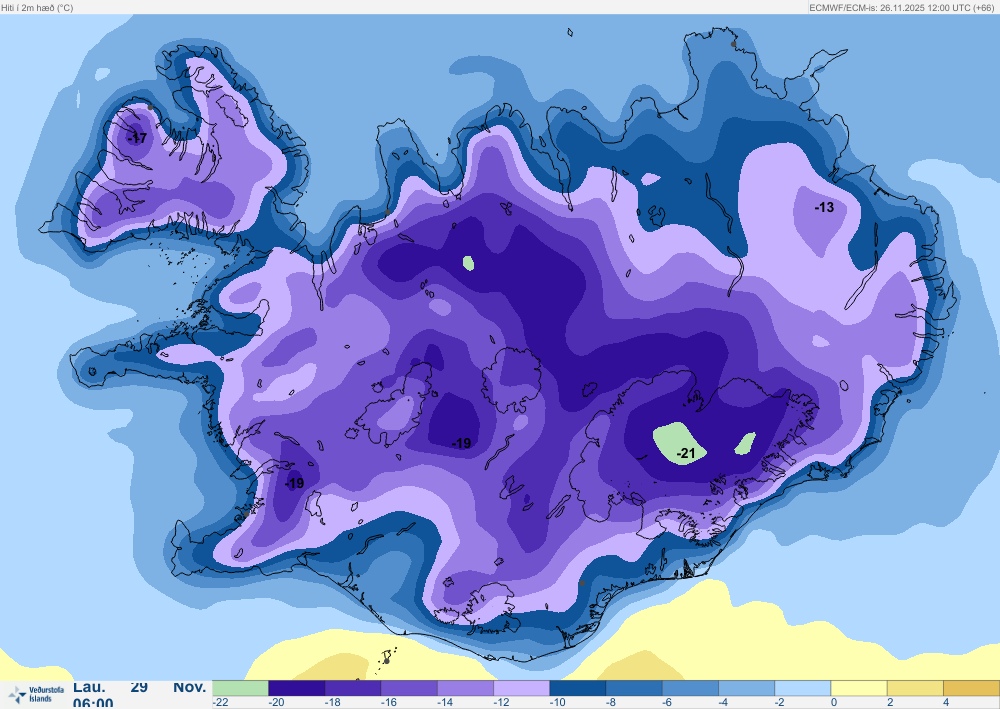Click the -13 temperature label in the northeast
Screen dimensions: 1000x709
tap(824, 207)
